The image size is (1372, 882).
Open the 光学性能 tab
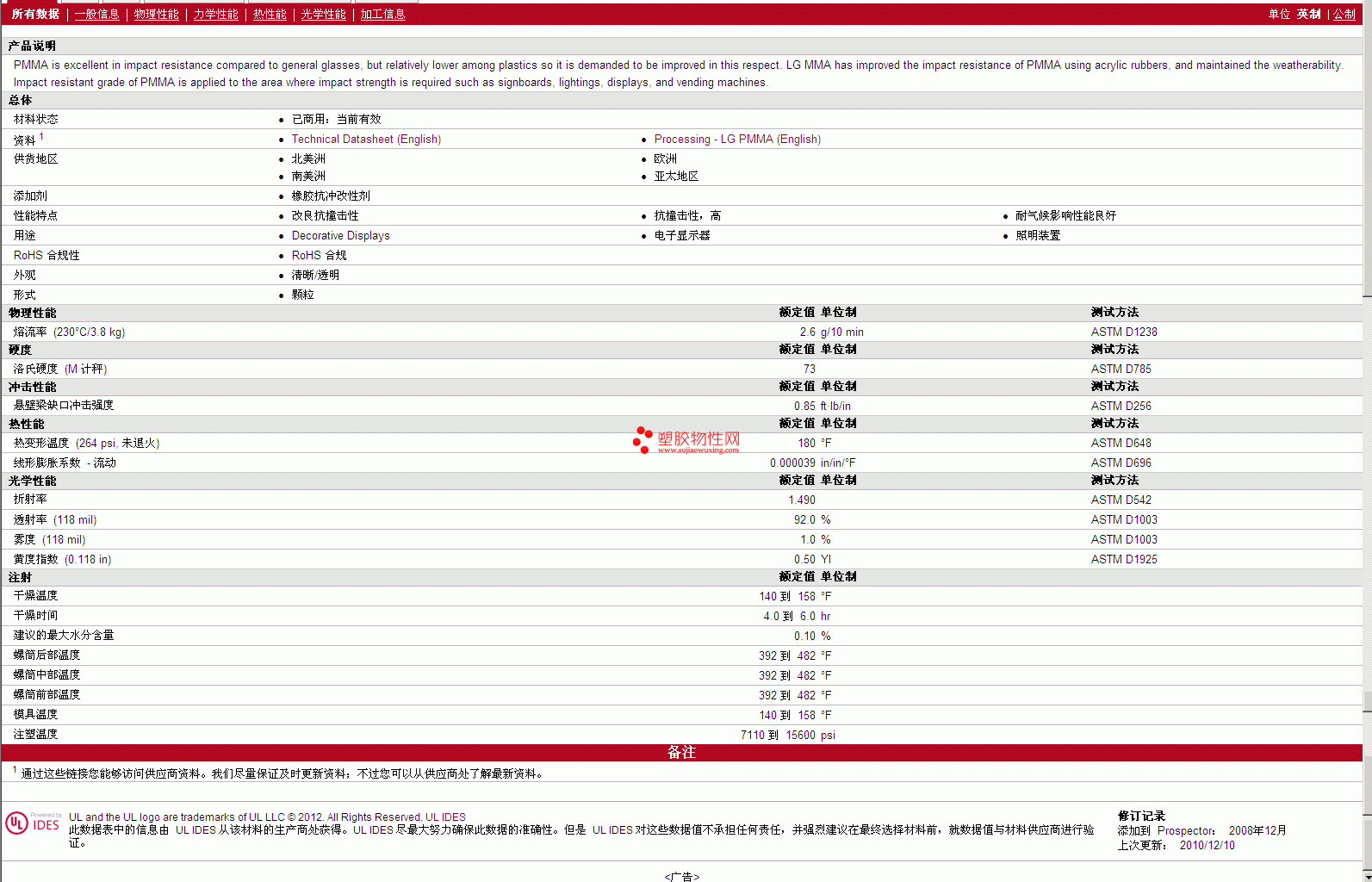click(x=323, y=14)
